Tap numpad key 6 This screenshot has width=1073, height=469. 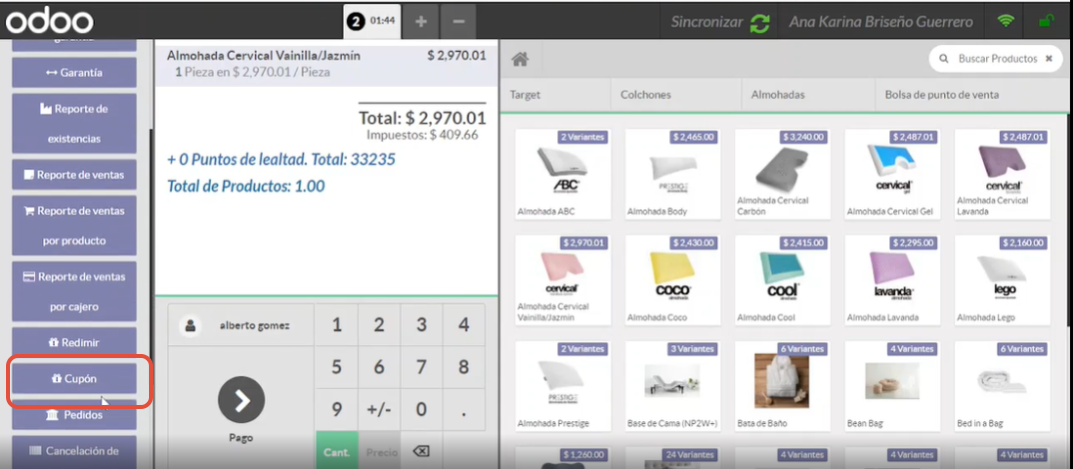[378, 368]
